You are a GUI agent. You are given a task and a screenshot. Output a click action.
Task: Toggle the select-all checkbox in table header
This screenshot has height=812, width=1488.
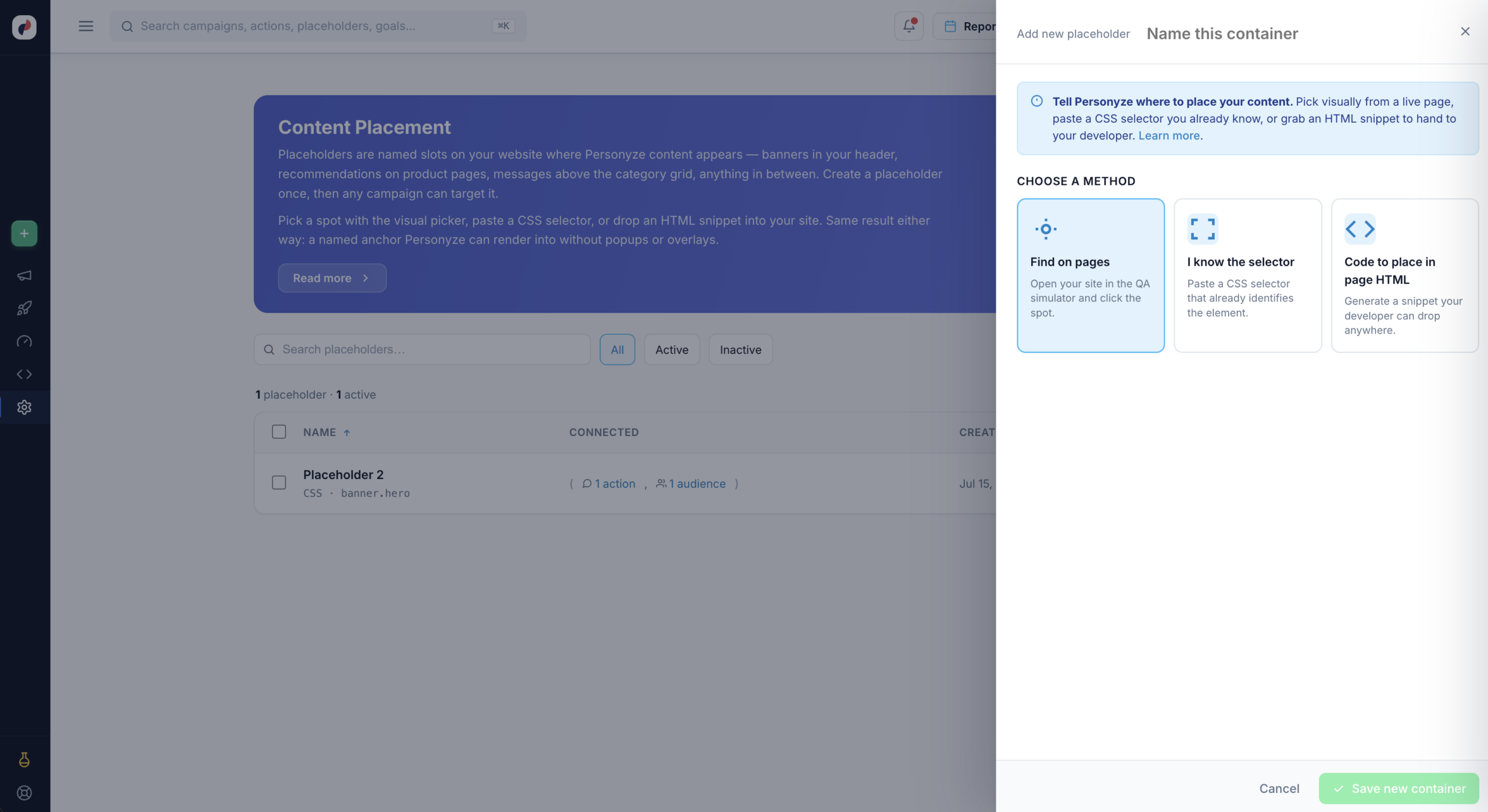click(x=279, y=432)
